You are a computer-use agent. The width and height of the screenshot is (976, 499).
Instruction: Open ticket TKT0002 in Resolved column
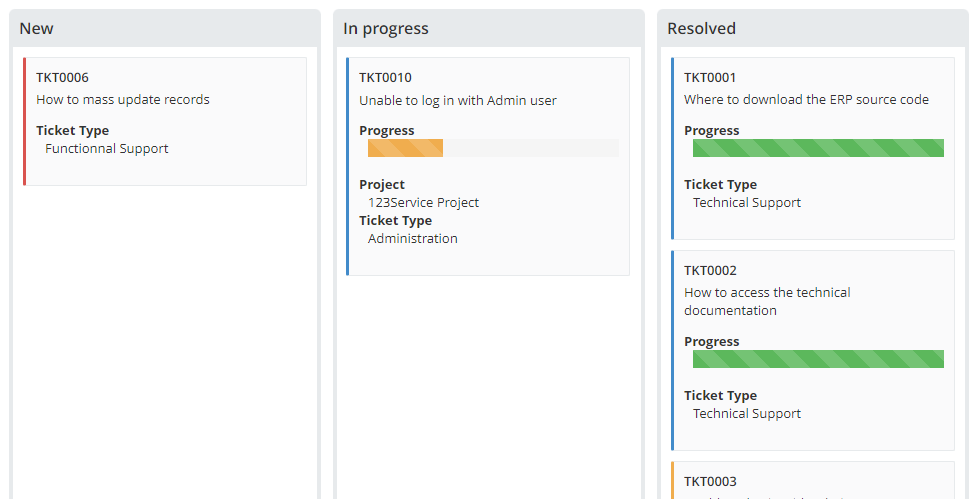813,350
